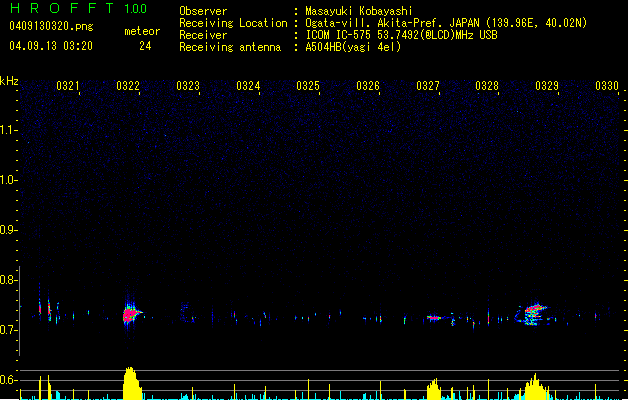Click the large meteor echo near 0329
Viewport: 629px width, 400px height.
pos(533,314)
